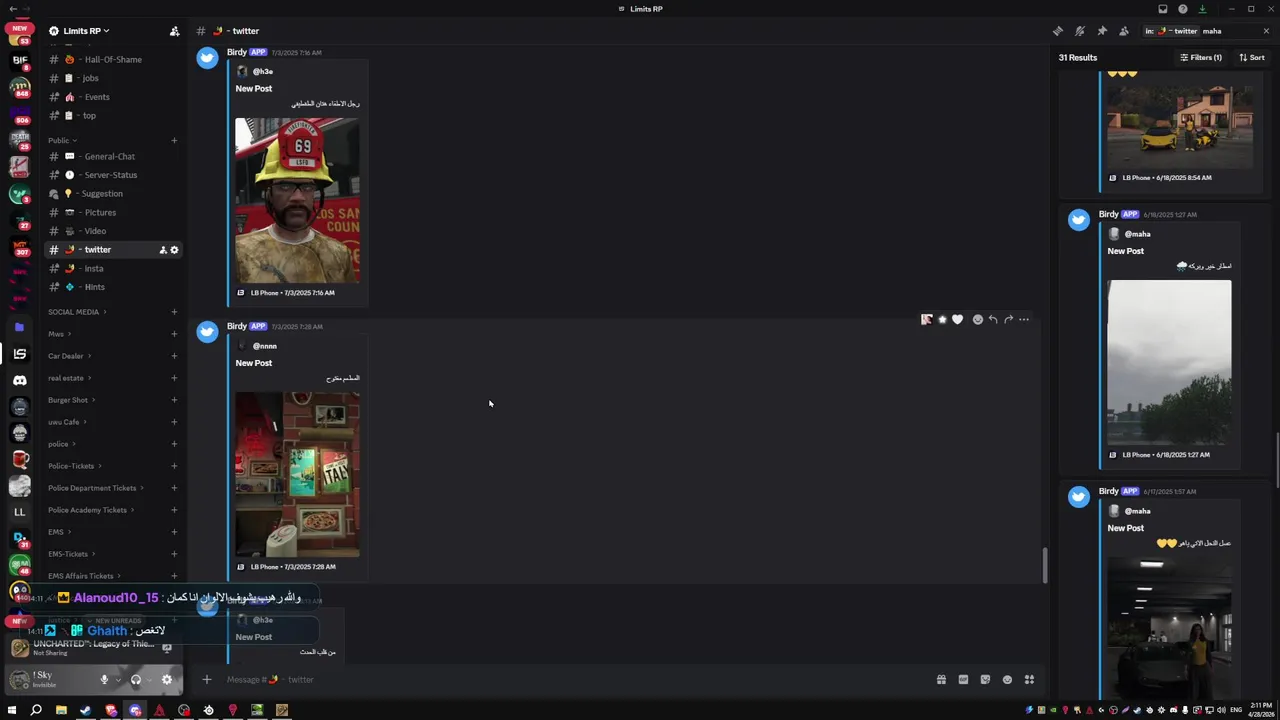The image size is (1280, 720).
Task: Open the Sort dropdown in search results
Action: point(1252,57)
